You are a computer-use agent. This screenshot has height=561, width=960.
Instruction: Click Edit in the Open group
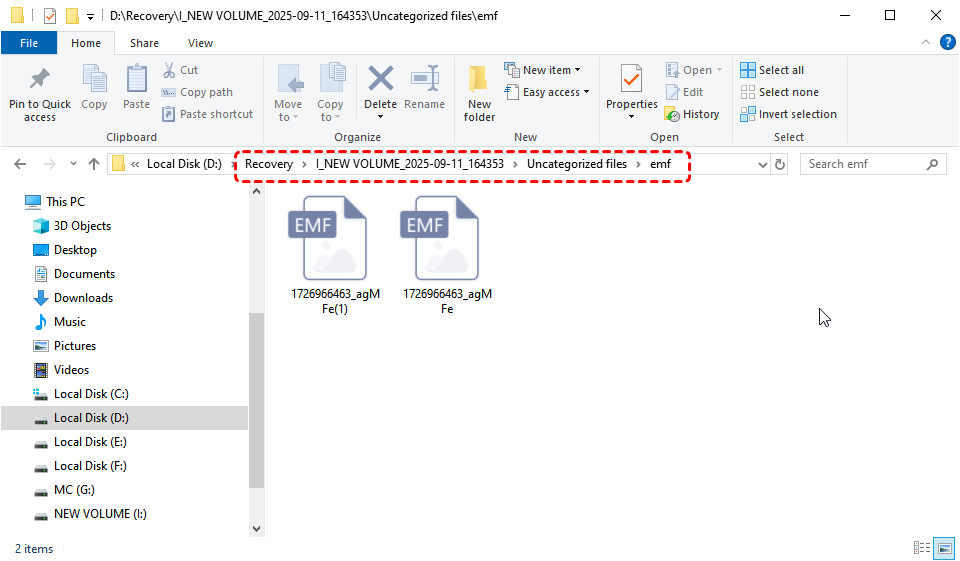tap(684, 92)
